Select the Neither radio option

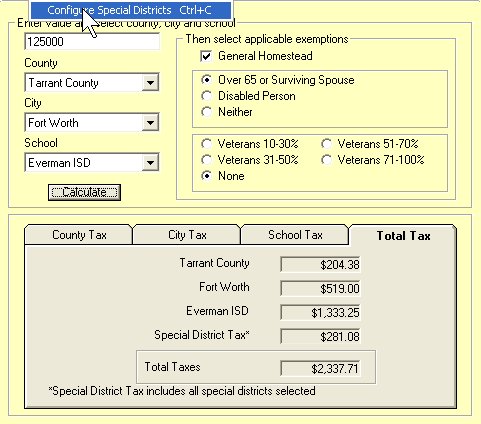(206, 112)
